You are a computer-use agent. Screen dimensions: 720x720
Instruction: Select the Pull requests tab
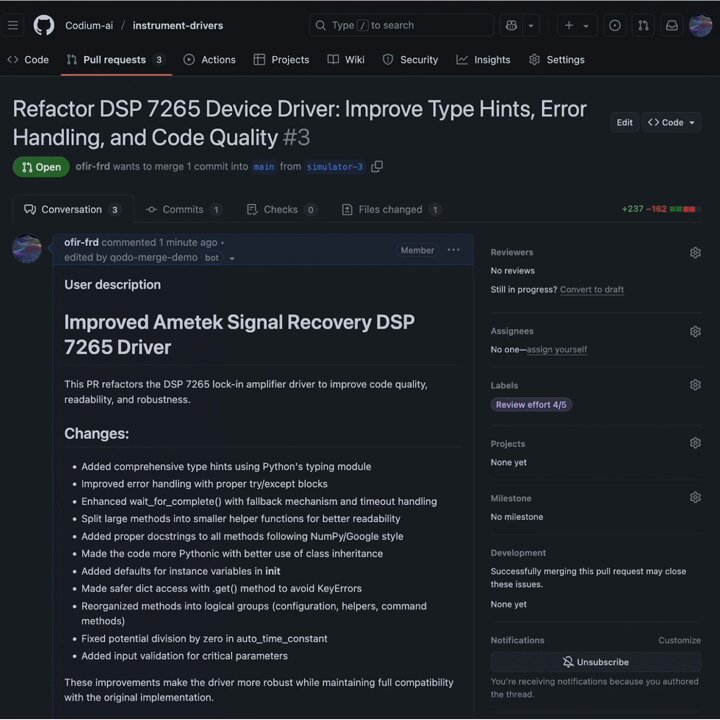click(114, 60)
